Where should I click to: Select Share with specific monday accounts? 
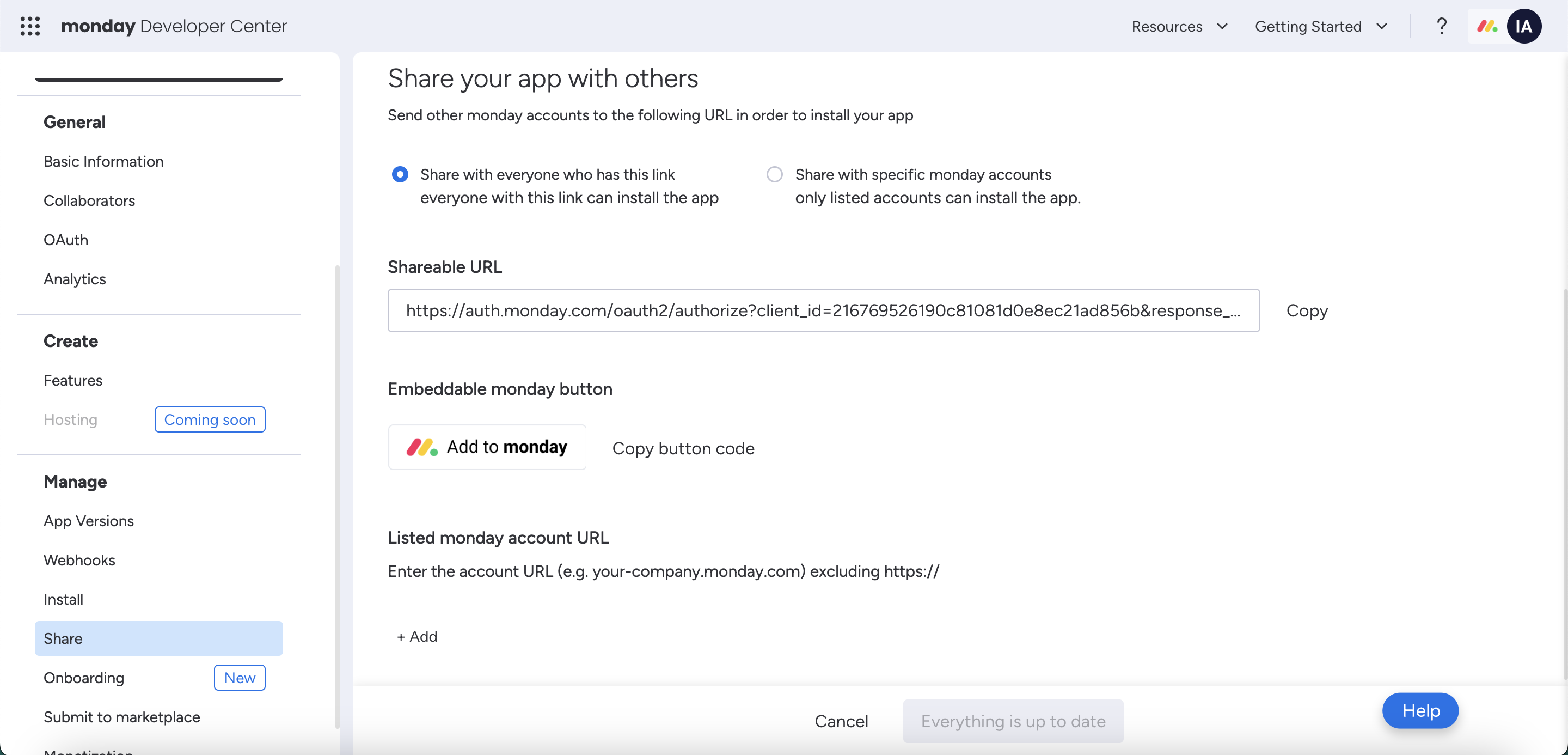click(774, 175)
